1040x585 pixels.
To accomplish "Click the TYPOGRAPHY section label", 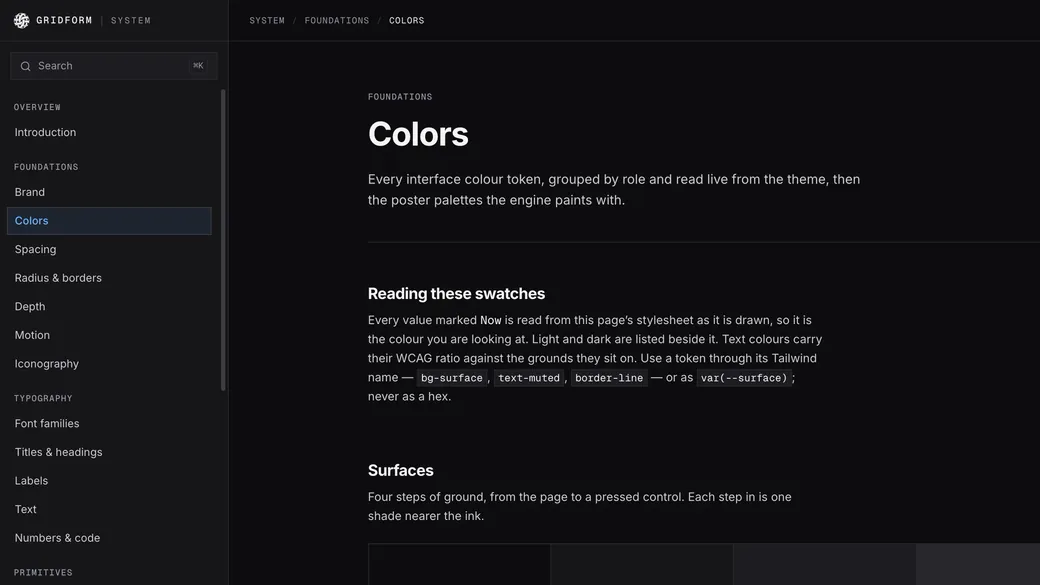I will 43,399.
